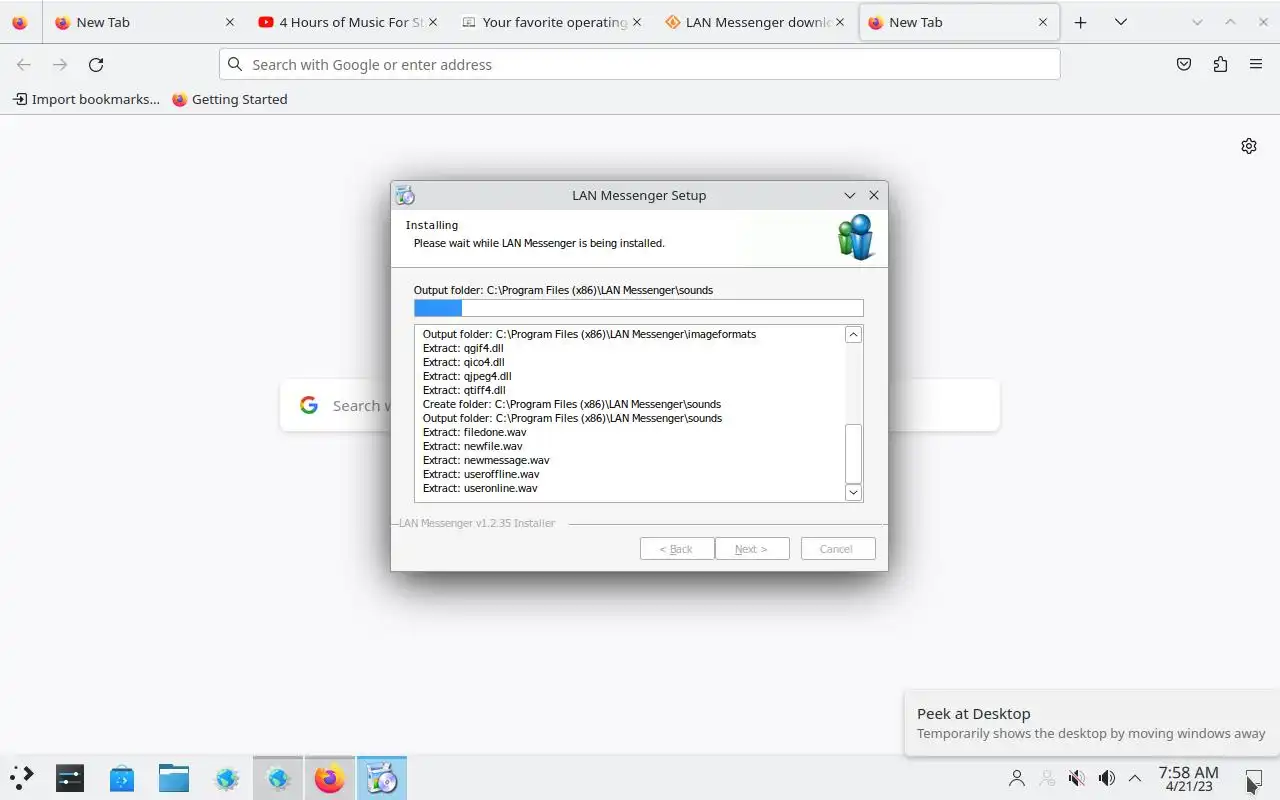1280x800 pixels.
Task: Select LAN Messenger installer taskbar entry
Action: [382, 778]
